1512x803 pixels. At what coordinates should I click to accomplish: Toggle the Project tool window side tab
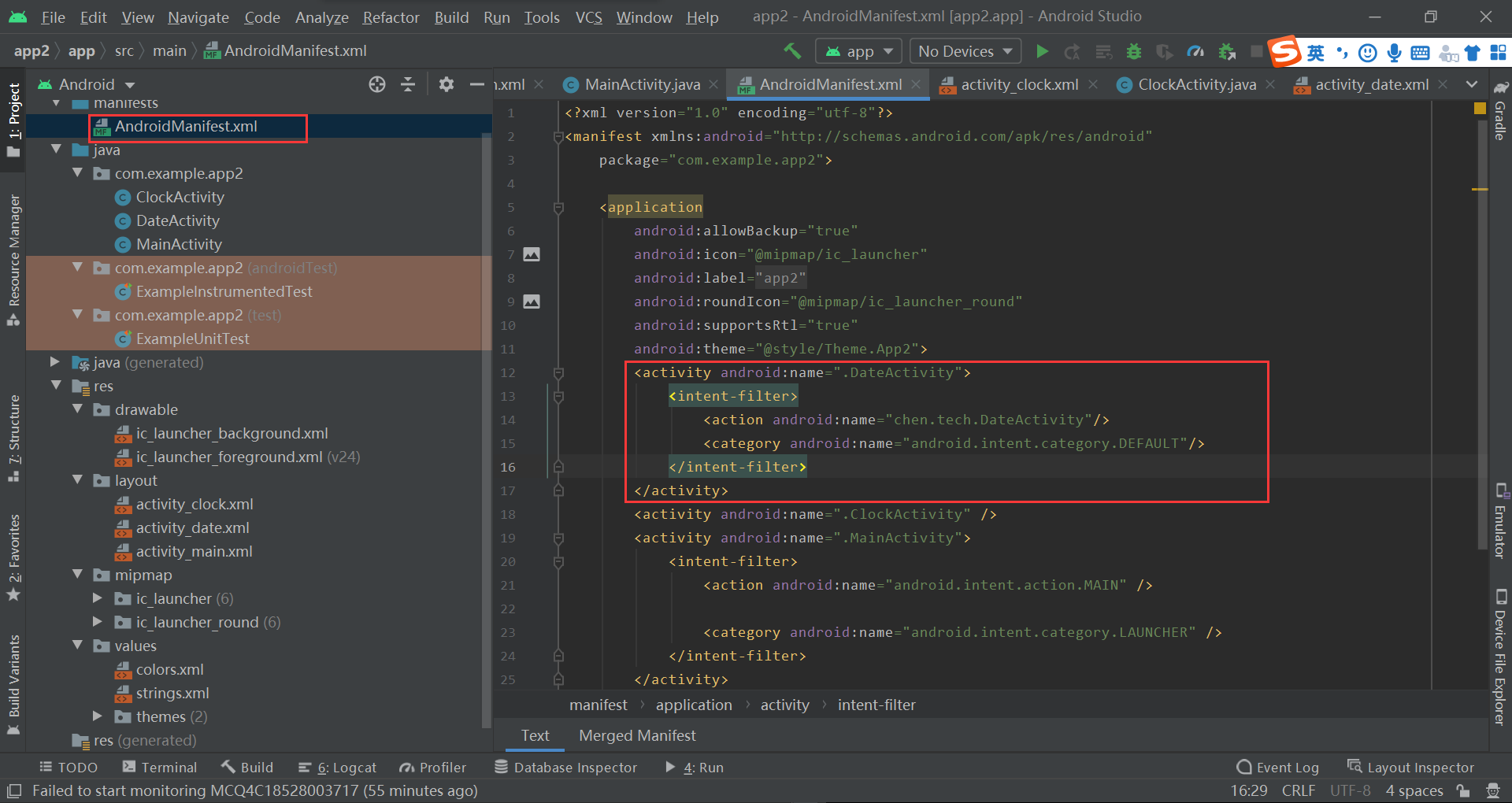coord(13,120)
